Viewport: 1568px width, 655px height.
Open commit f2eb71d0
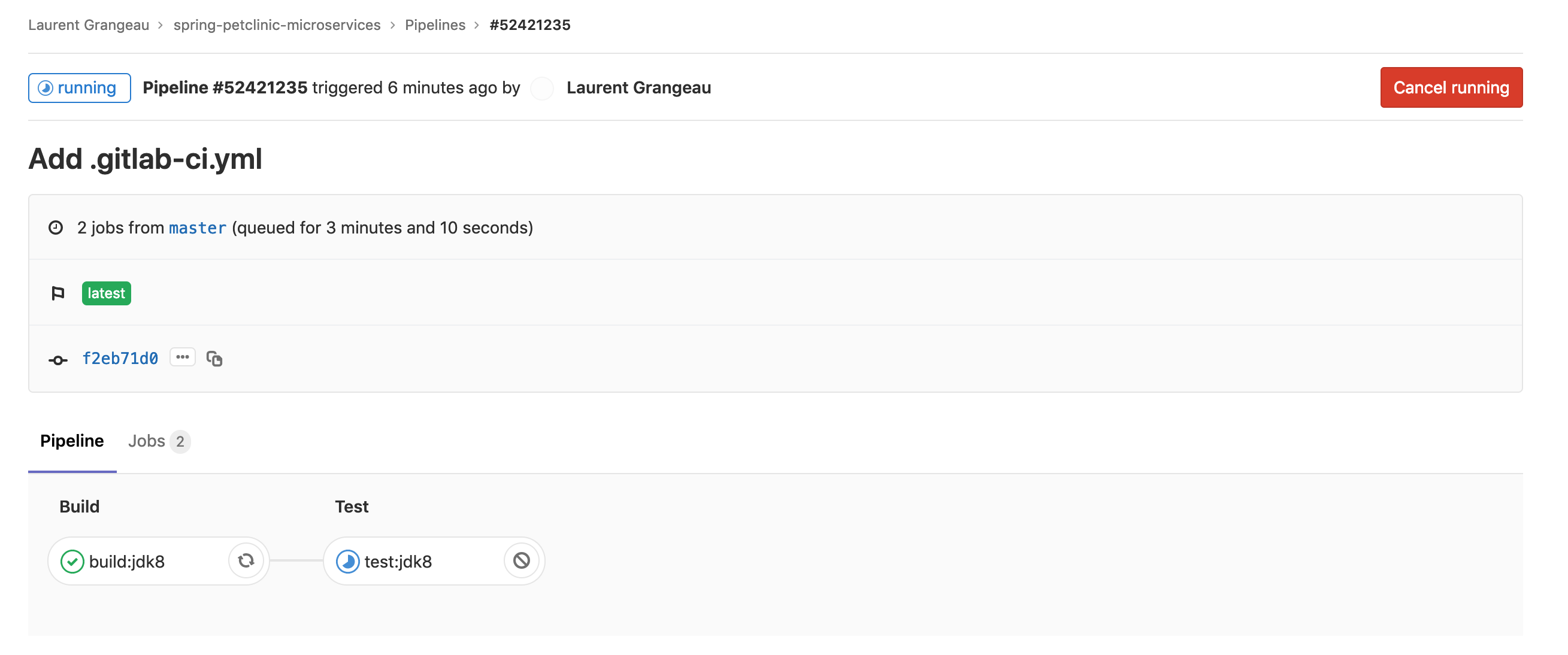[x=120, y=359]
